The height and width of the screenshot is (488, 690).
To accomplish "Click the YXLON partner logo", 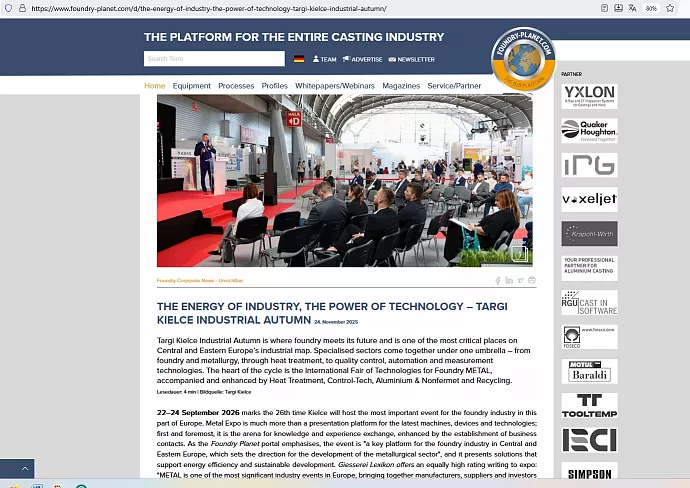I will (x=589, y=96).
